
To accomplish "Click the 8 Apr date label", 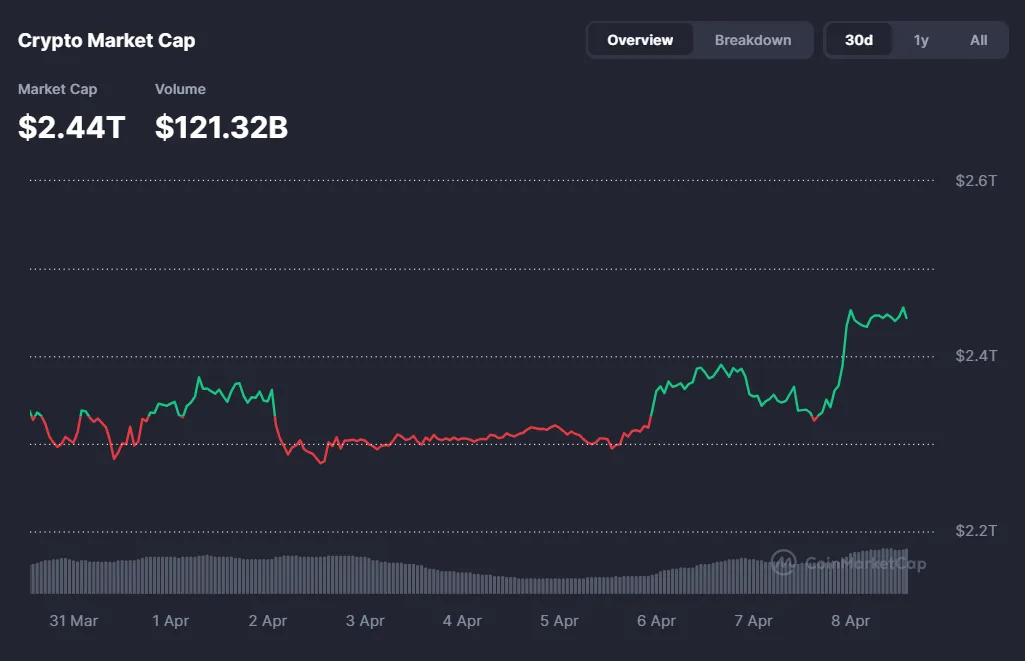I will 849,621.
